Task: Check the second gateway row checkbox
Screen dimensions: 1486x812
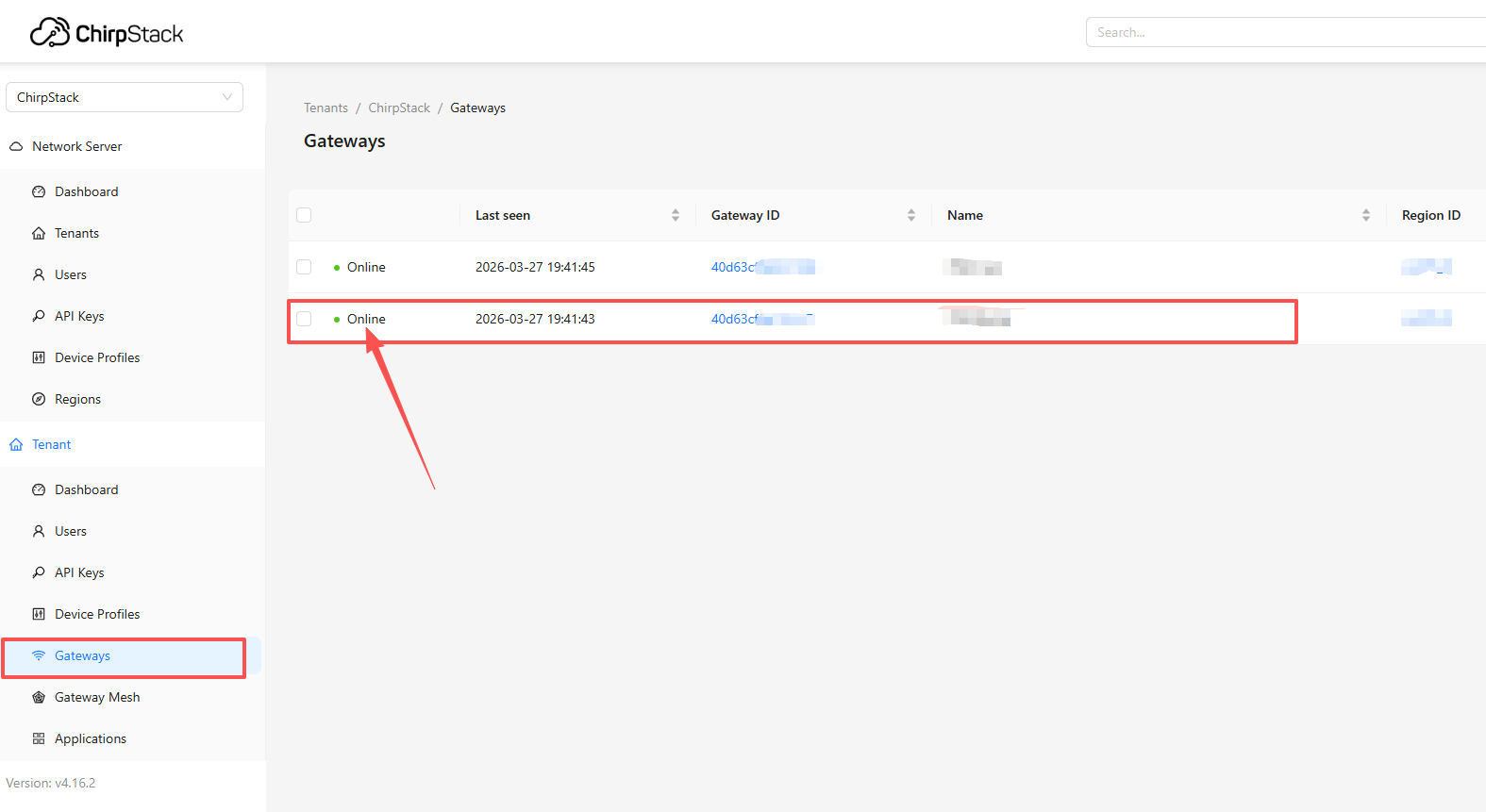Action: [x=304, y=319]
